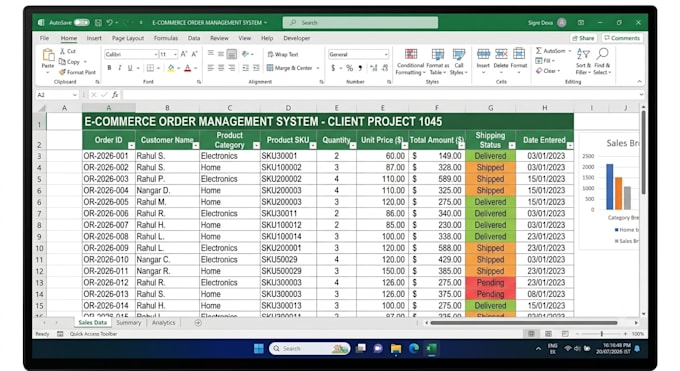
Task: Open File Explorer from taskbar
Action: coord(396,348)
